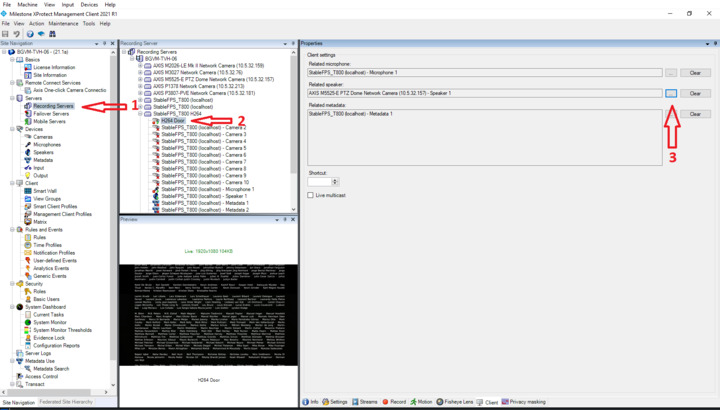Image resolution: width=720 pixels, height=410 pixels.
Task: Expand the AXIS M3027 Network Camera node
Action: pyautogui.click(x=138, y=72)
